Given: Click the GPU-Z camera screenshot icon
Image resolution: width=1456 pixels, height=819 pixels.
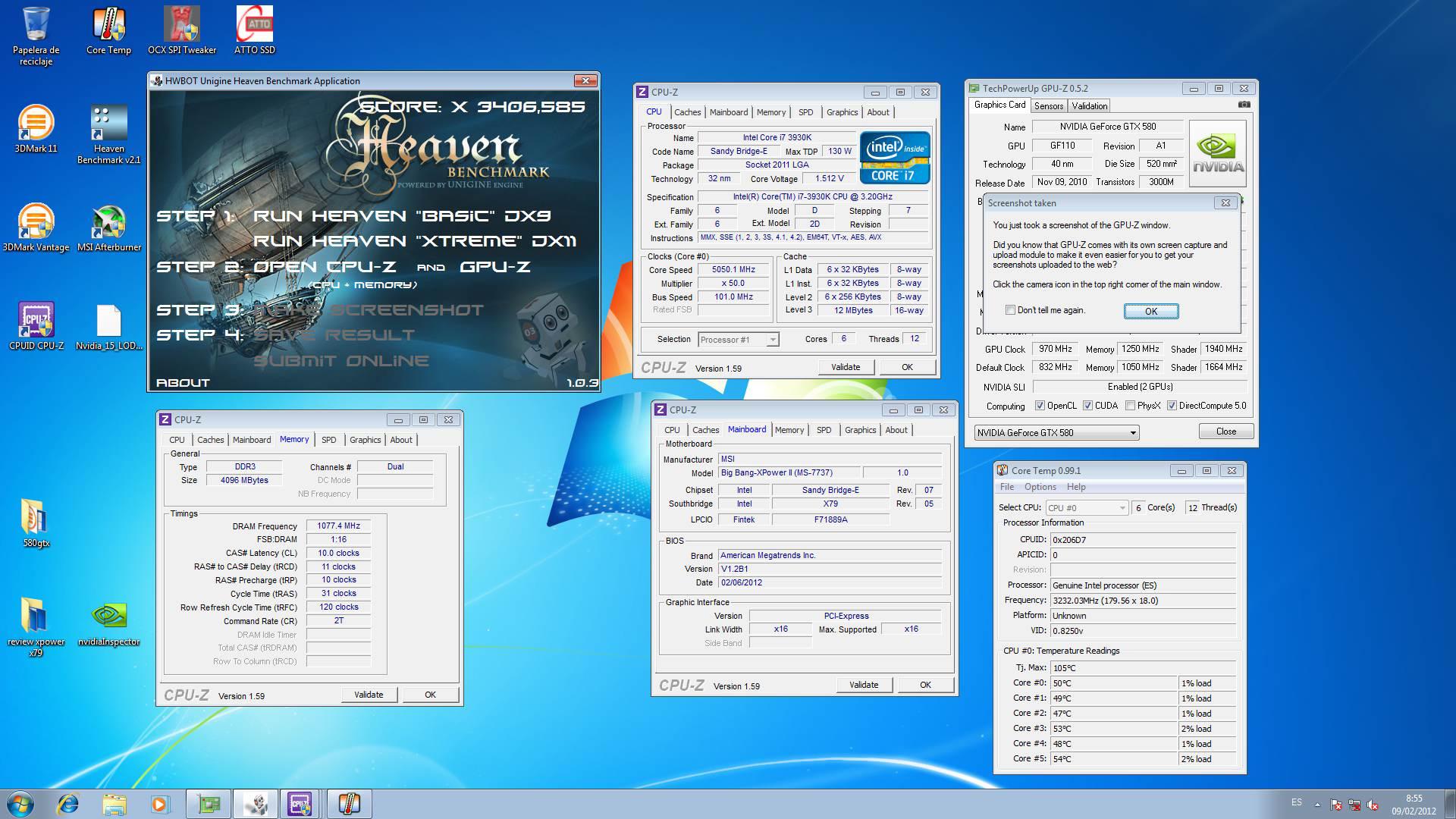Looking at the screenshot, I should pos(1244,105).
